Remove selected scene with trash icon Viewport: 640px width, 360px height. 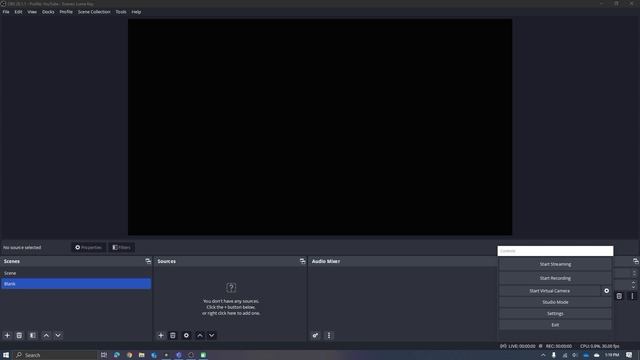(x=19, y=335)
